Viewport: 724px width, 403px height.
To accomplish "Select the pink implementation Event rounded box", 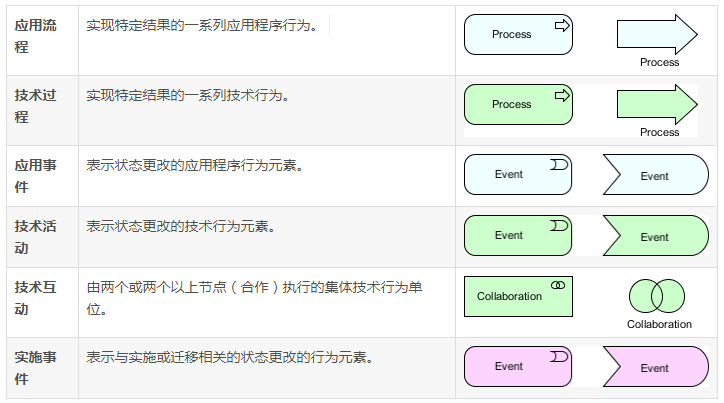I will (x=518, y=367).
